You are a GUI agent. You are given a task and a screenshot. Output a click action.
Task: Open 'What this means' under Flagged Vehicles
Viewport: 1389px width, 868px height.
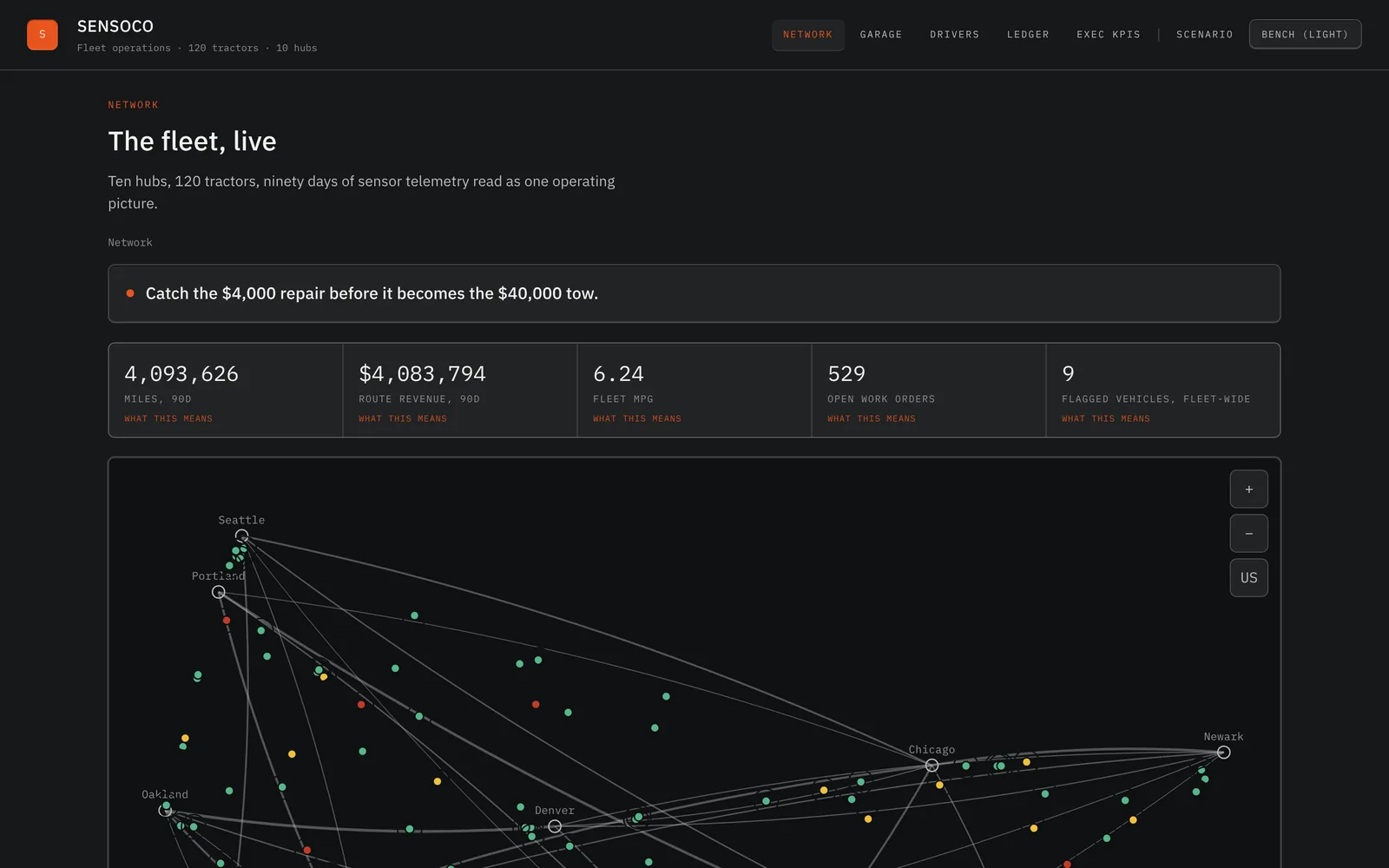(x=1106, y=419)
